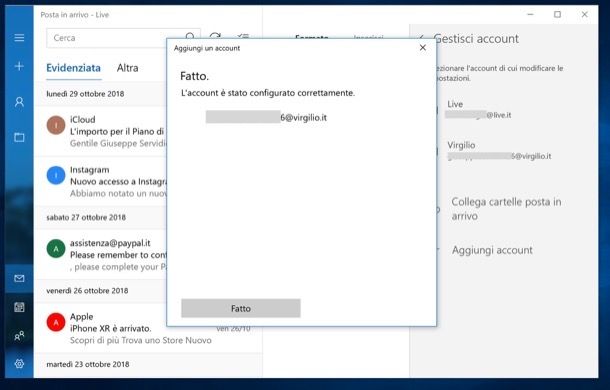Close the Aggiungi un account dialog
The image size is (610, 390).
[x=423, y=48]
